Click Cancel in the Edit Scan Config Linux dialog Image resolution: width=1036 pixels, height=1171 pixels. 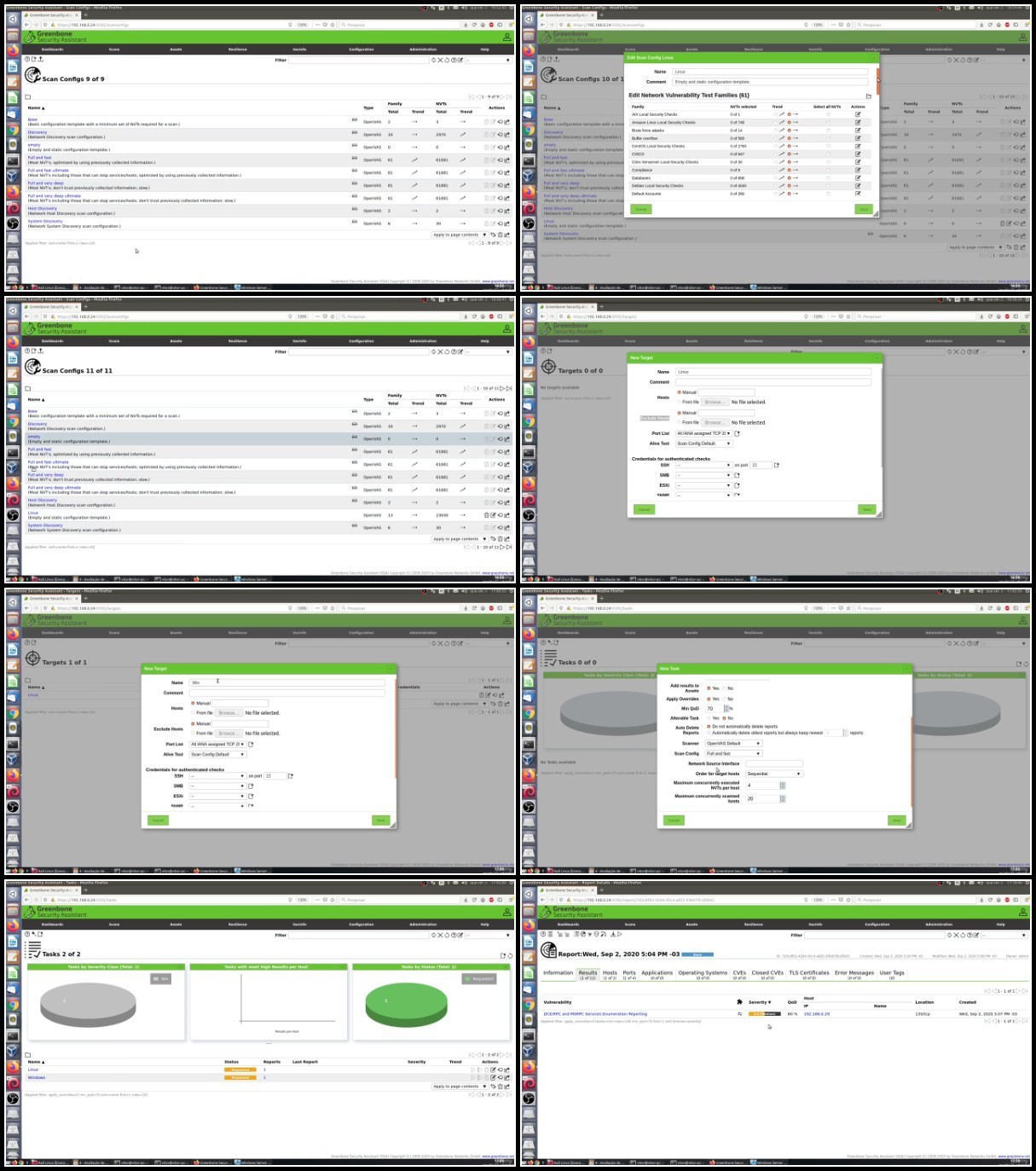point(640,209)
